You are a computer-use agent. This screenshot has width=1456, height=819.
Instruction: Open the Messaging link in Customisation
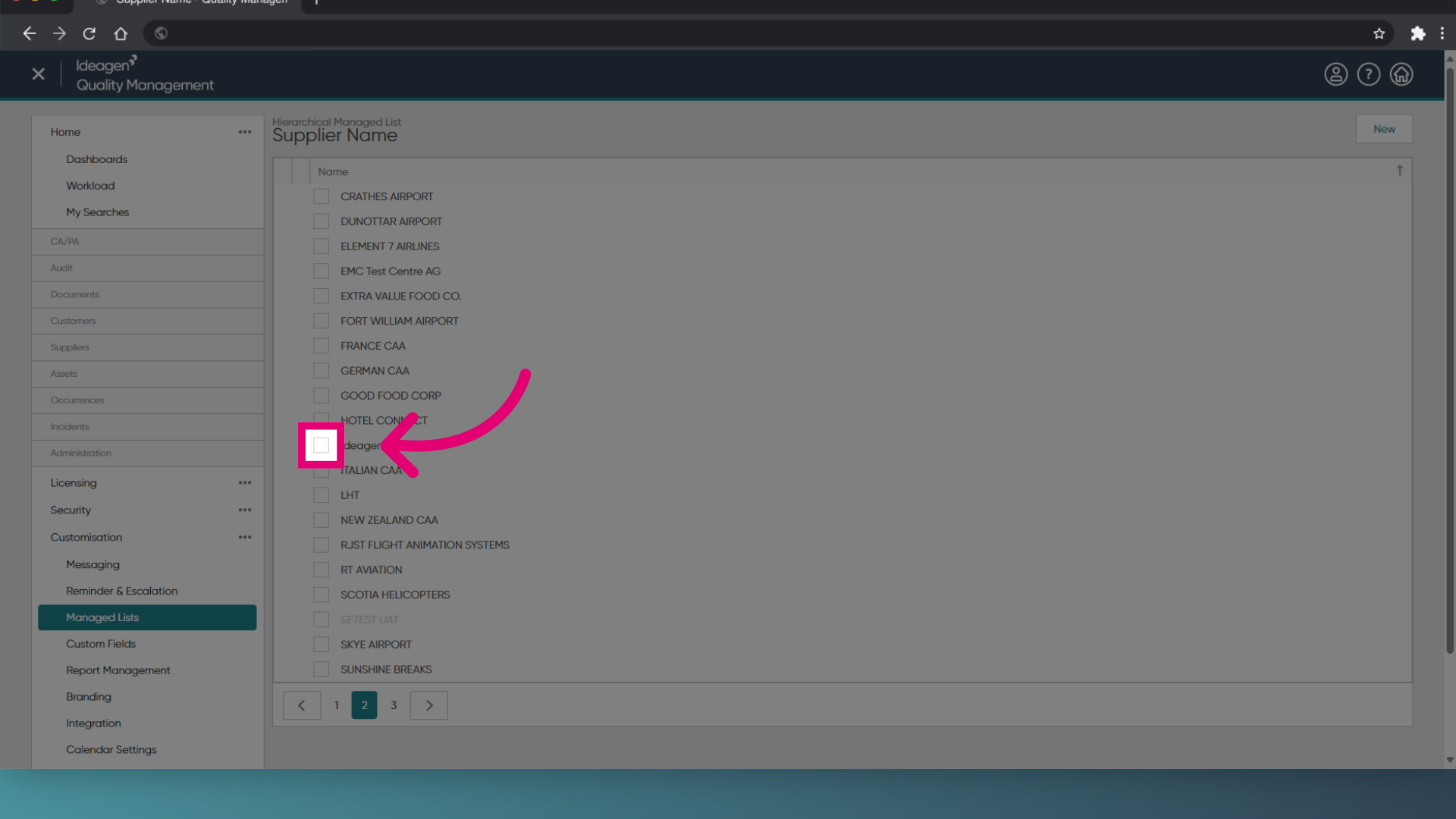(93, 565)
